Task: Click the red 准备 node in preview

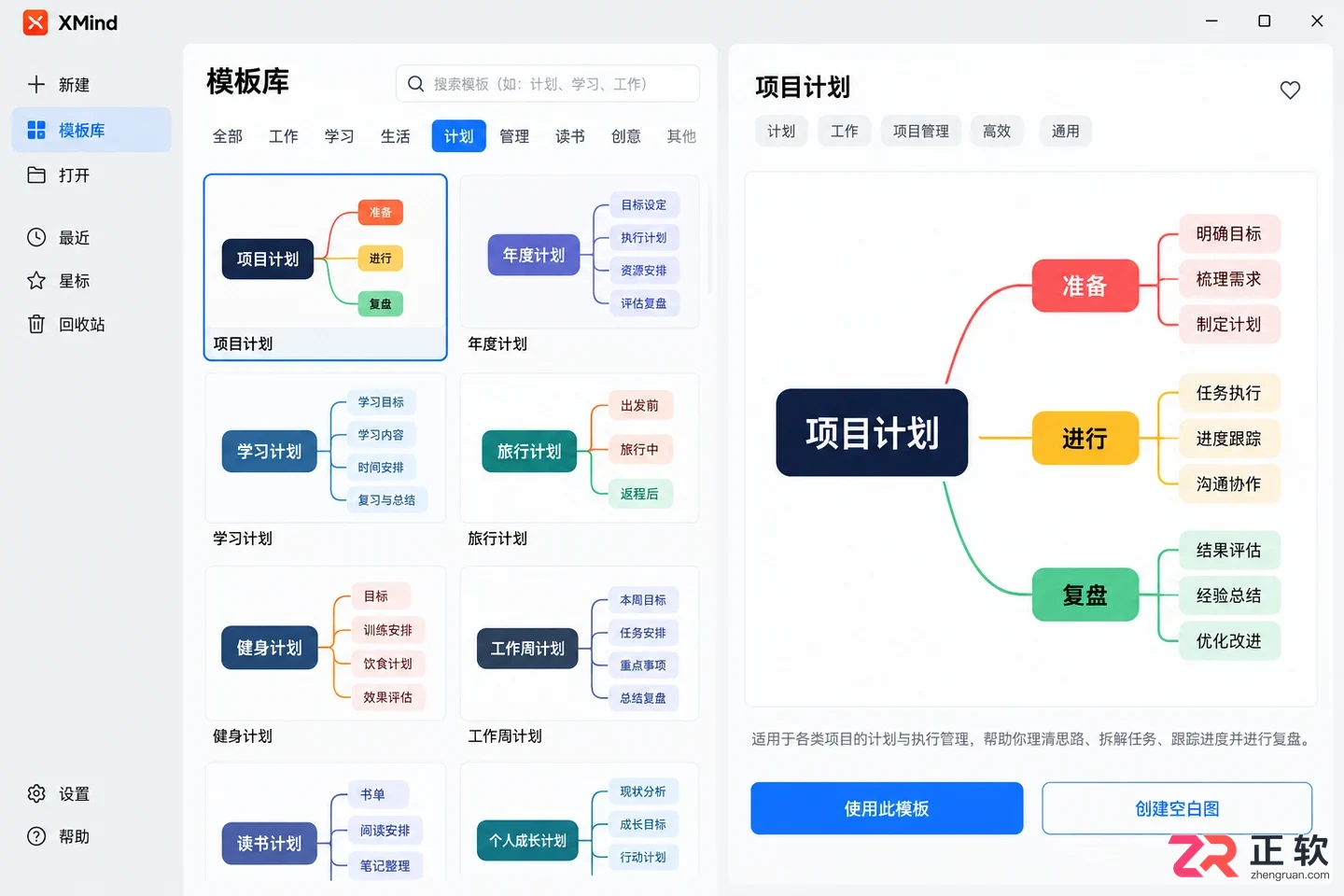Action: pyautogui.click(x=1085, y=286)
